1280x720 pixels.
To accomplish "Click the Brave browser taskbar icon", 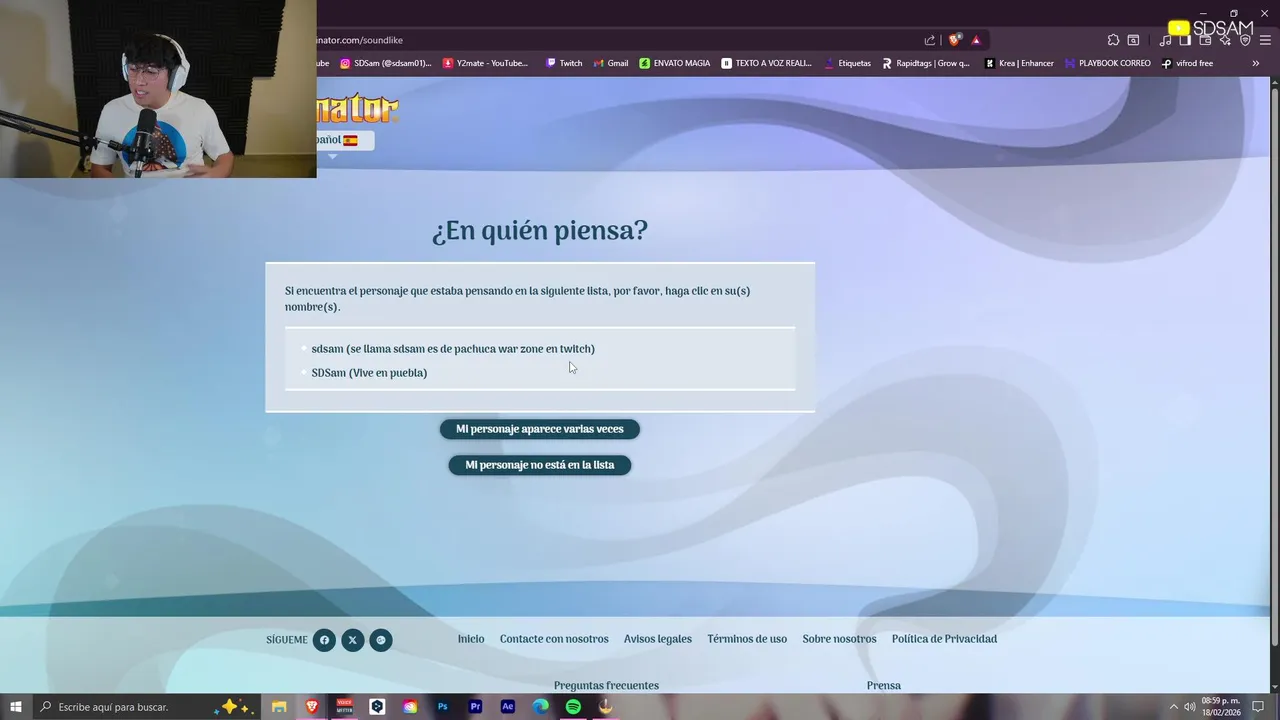I will [x=312, y=707].
